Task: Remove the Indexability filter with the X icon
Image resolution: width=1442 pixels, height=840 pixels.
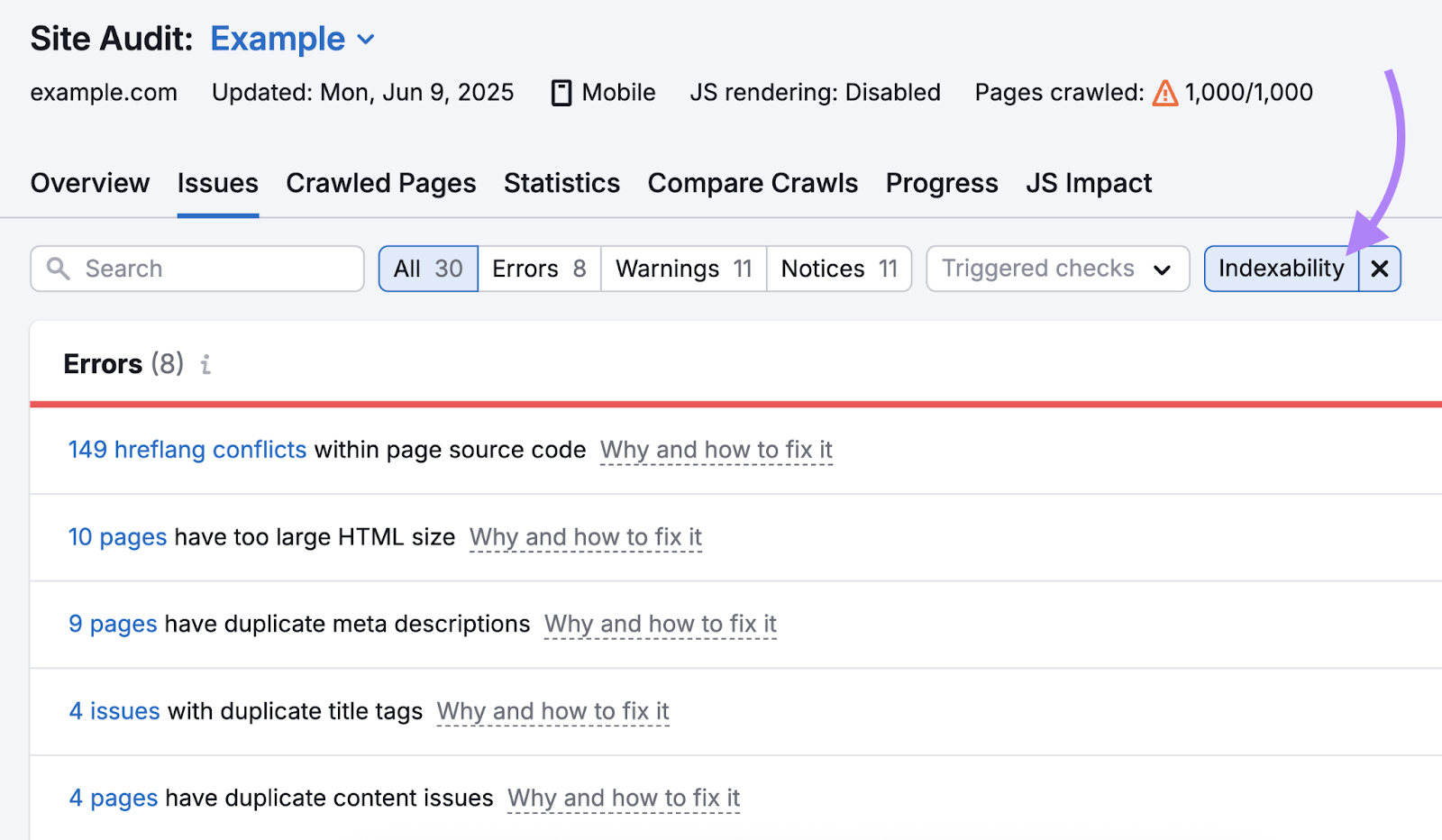Action: click(x=1379, y=268)
